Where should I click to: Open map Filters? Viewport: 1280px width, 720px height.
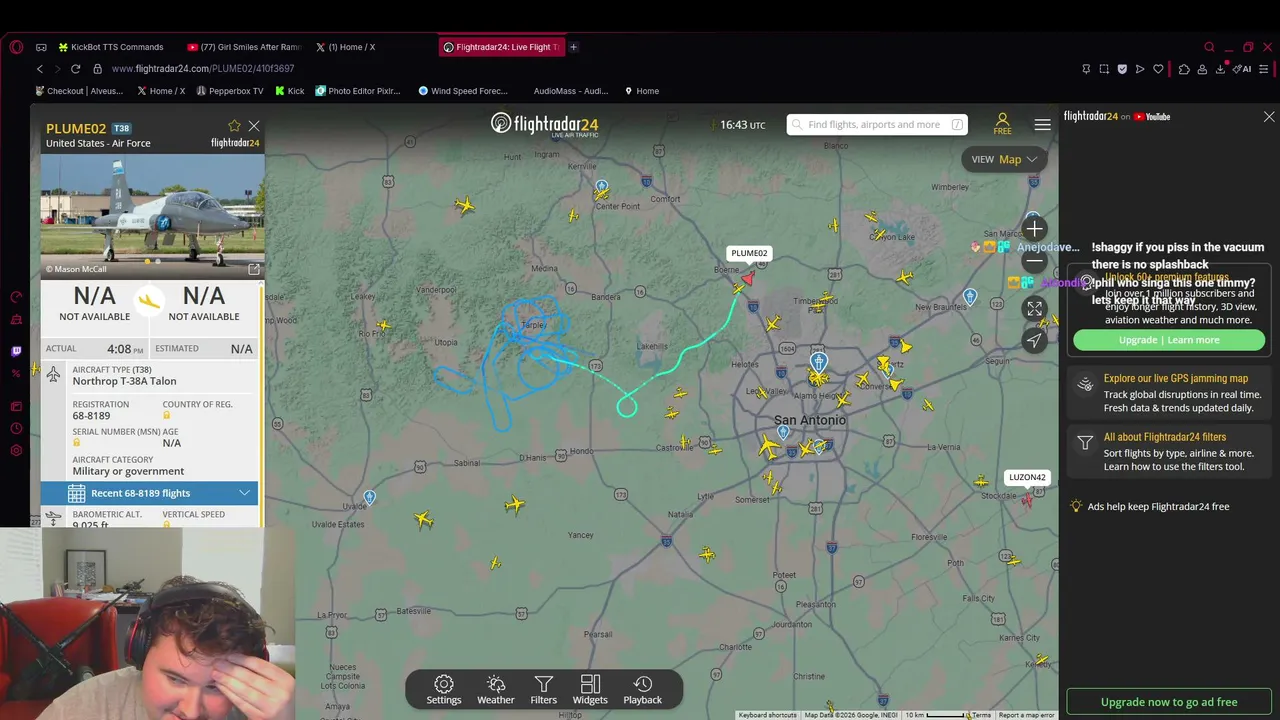click(x=544, y=689)
